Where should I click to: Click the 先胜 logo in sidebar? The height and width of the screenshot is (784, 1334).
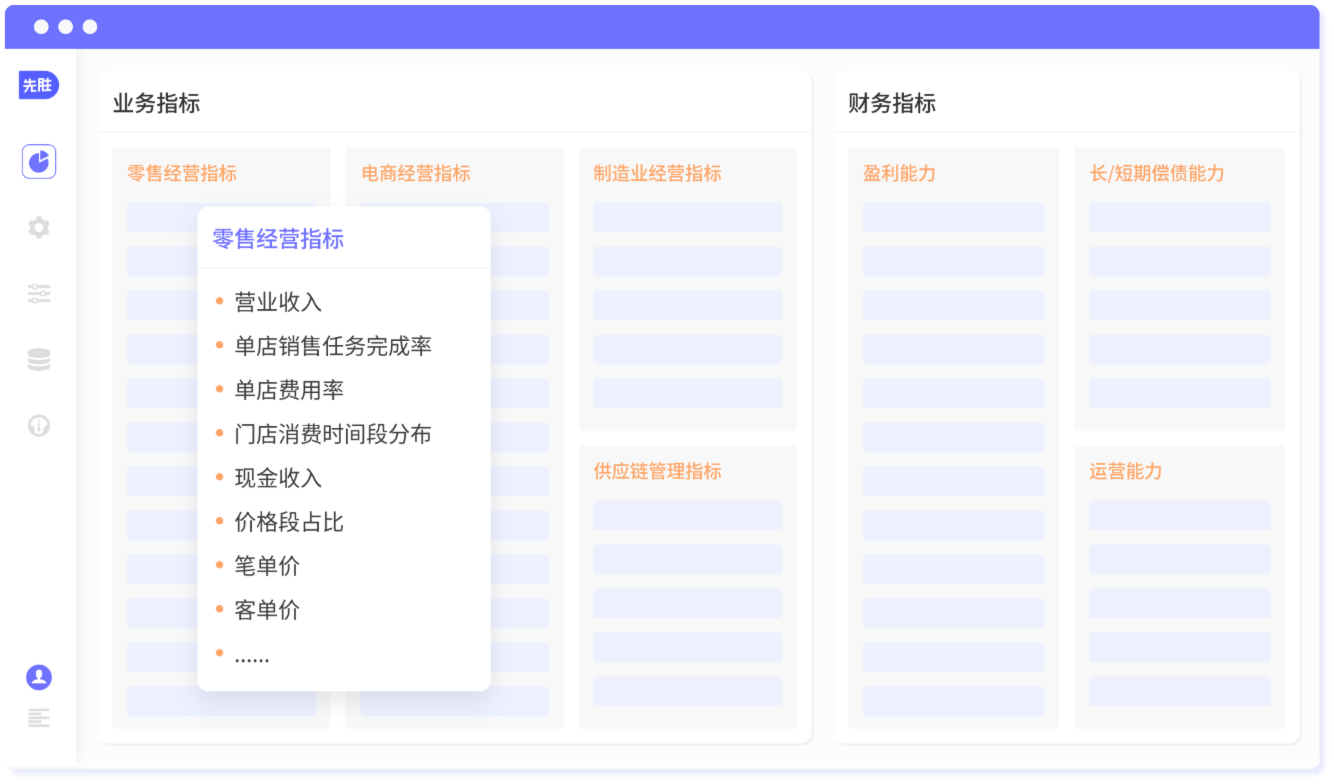tap(38, 86)
